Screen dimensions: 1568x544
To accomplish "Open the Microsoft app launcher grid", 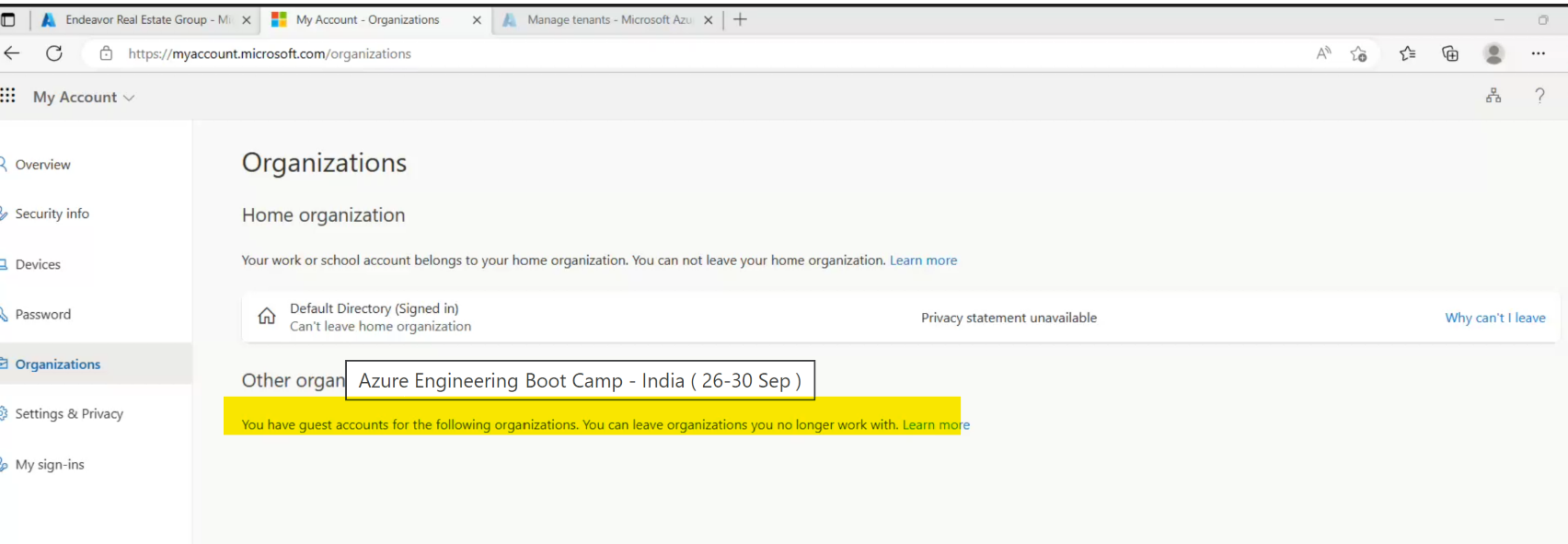I will pyautogui.click(x=7, y=95).
